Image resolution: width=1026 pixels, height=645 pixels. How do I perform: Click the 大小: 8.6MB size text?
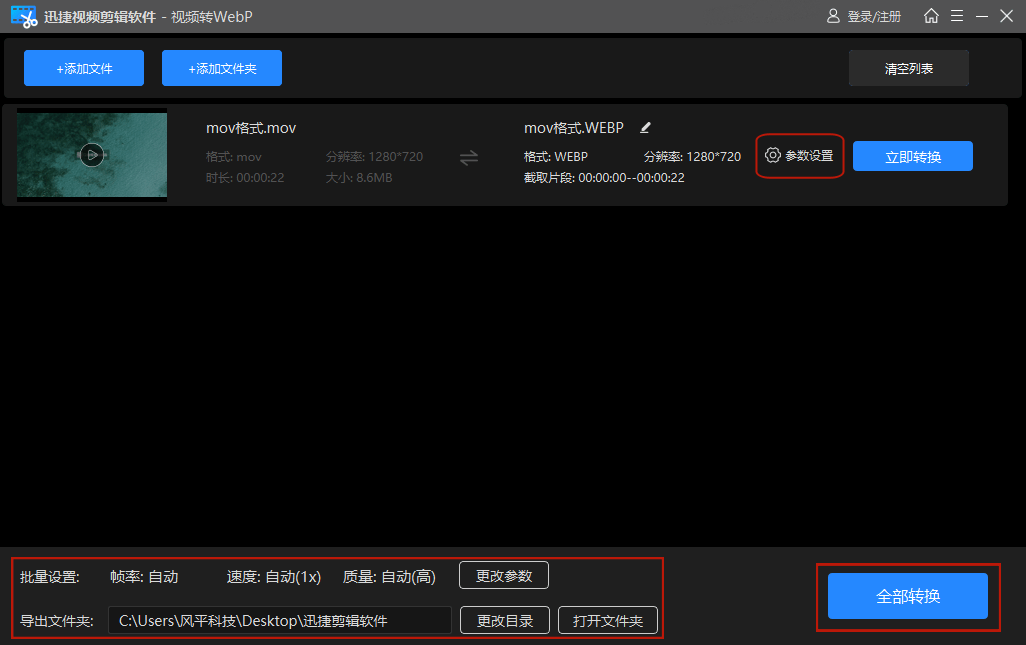click(x=359, y=178)
